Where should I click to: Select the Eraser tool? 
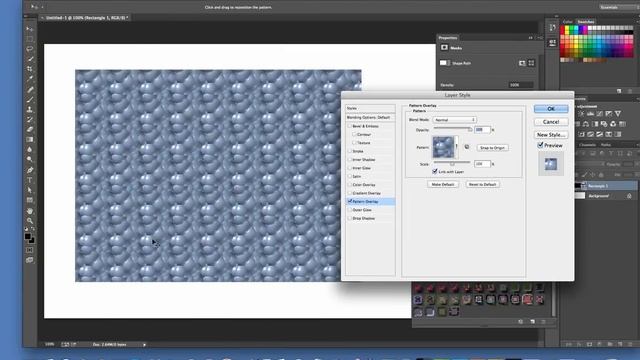[29, 129]
